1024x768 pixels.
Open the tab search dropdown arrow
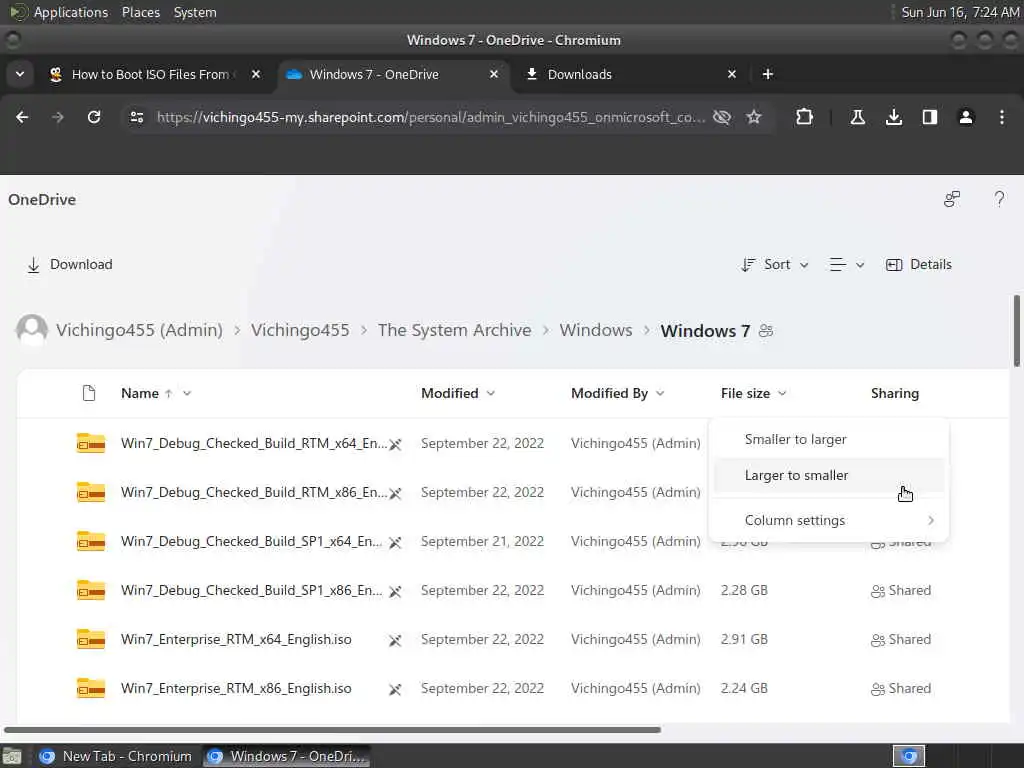point(20,74)
